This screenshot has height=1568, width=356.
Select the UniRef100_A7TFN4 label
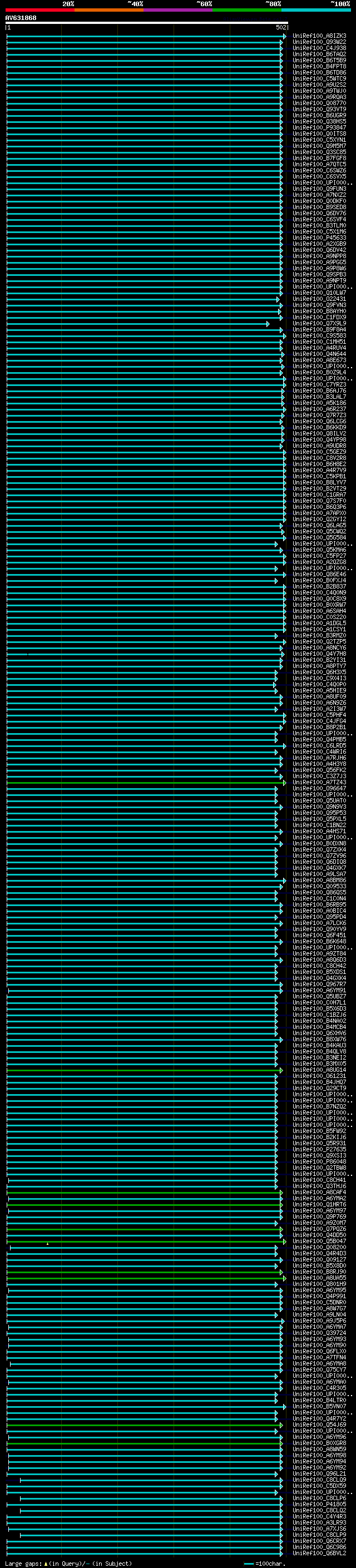319,1357
